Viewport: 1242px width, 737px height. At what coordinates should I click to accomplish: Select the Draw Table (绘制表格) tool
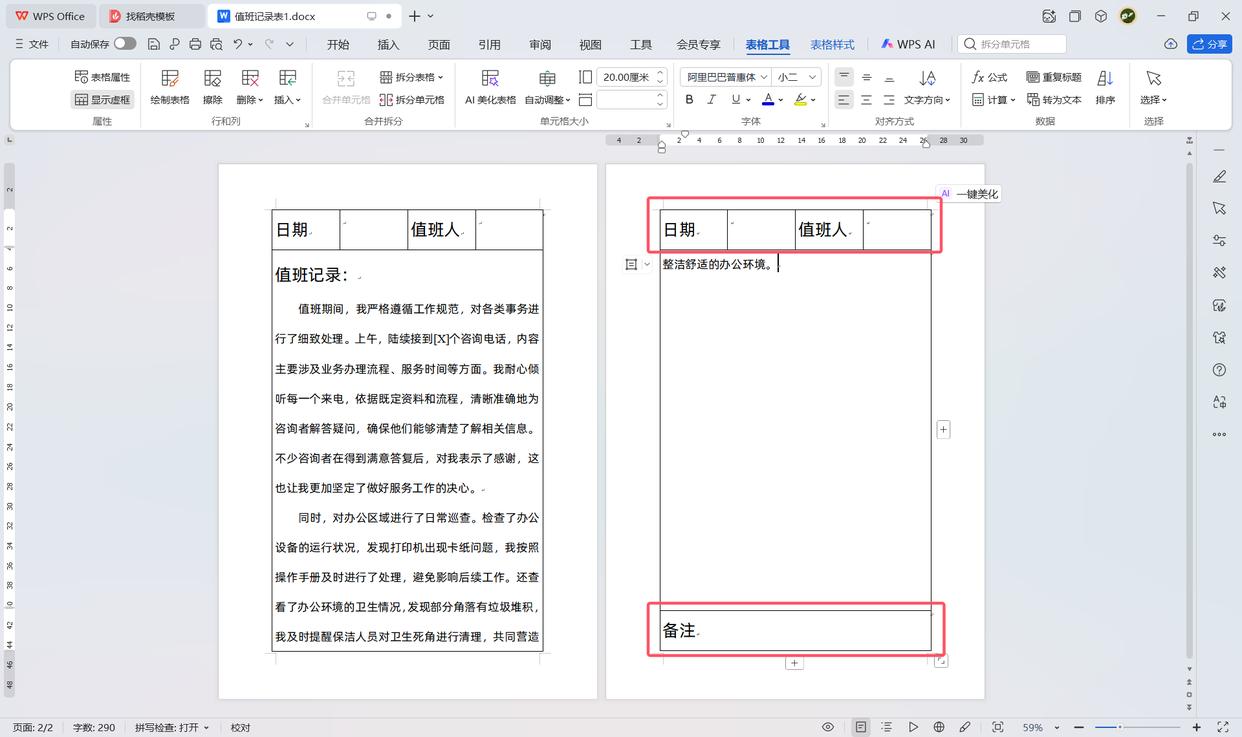point(169,85)
